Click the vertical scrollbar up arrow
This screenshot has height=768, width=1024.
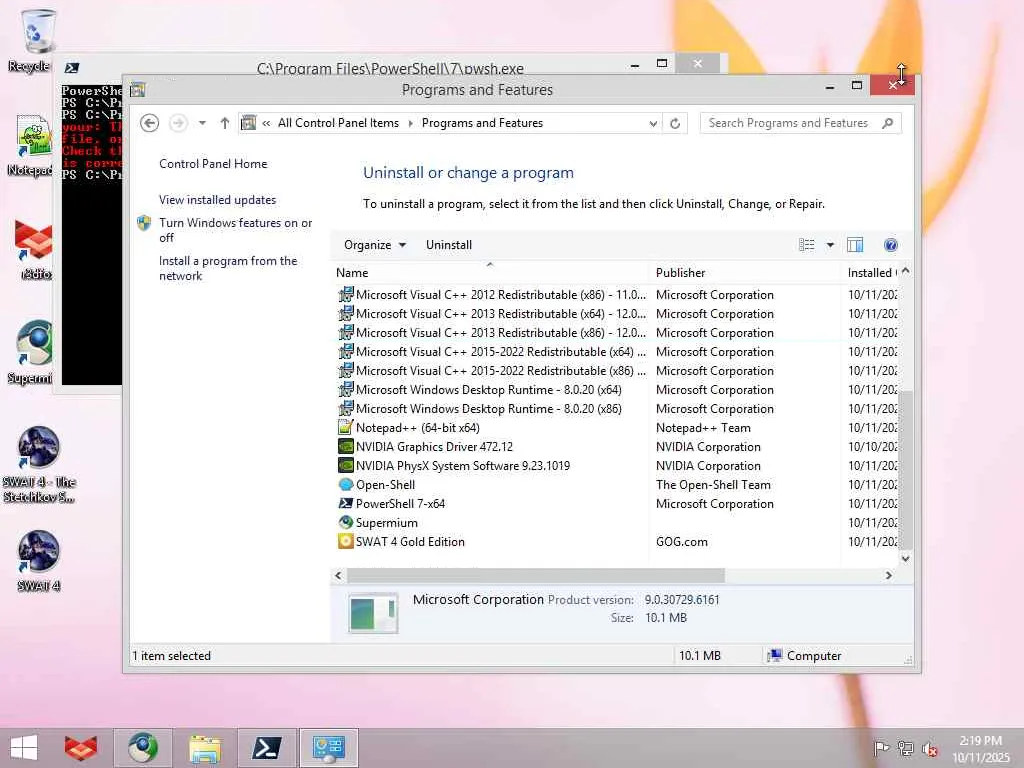click(x=905, y=270)
